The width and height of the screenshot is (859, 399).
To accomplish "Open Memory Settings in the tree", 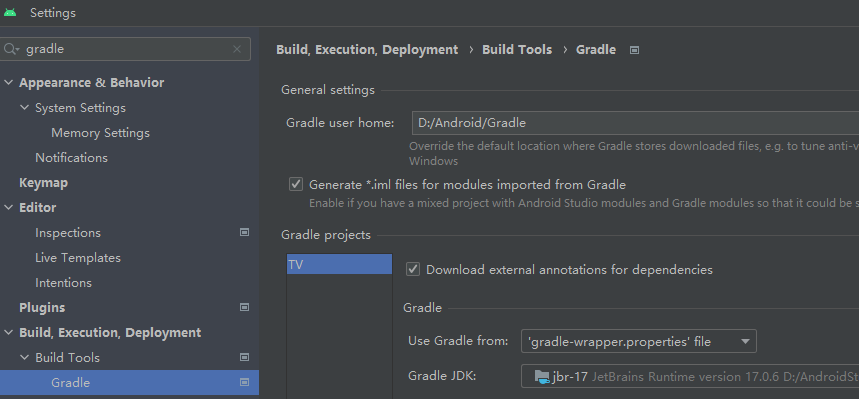I will point(100,133).
